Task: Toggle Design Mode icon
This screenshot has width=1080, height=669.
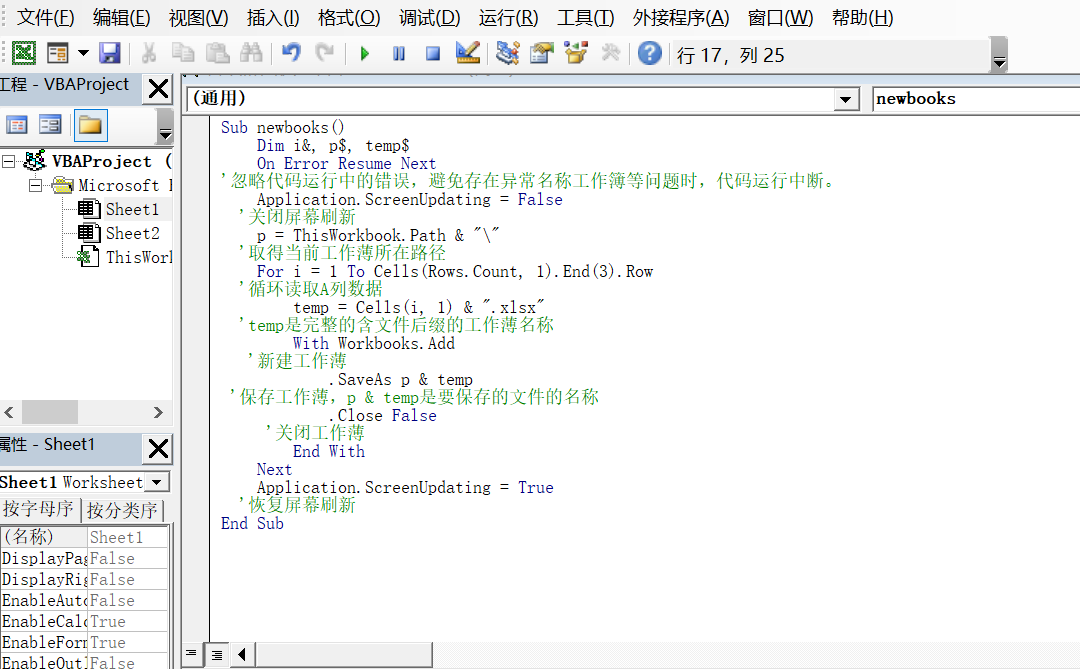Action: point(468,53)
